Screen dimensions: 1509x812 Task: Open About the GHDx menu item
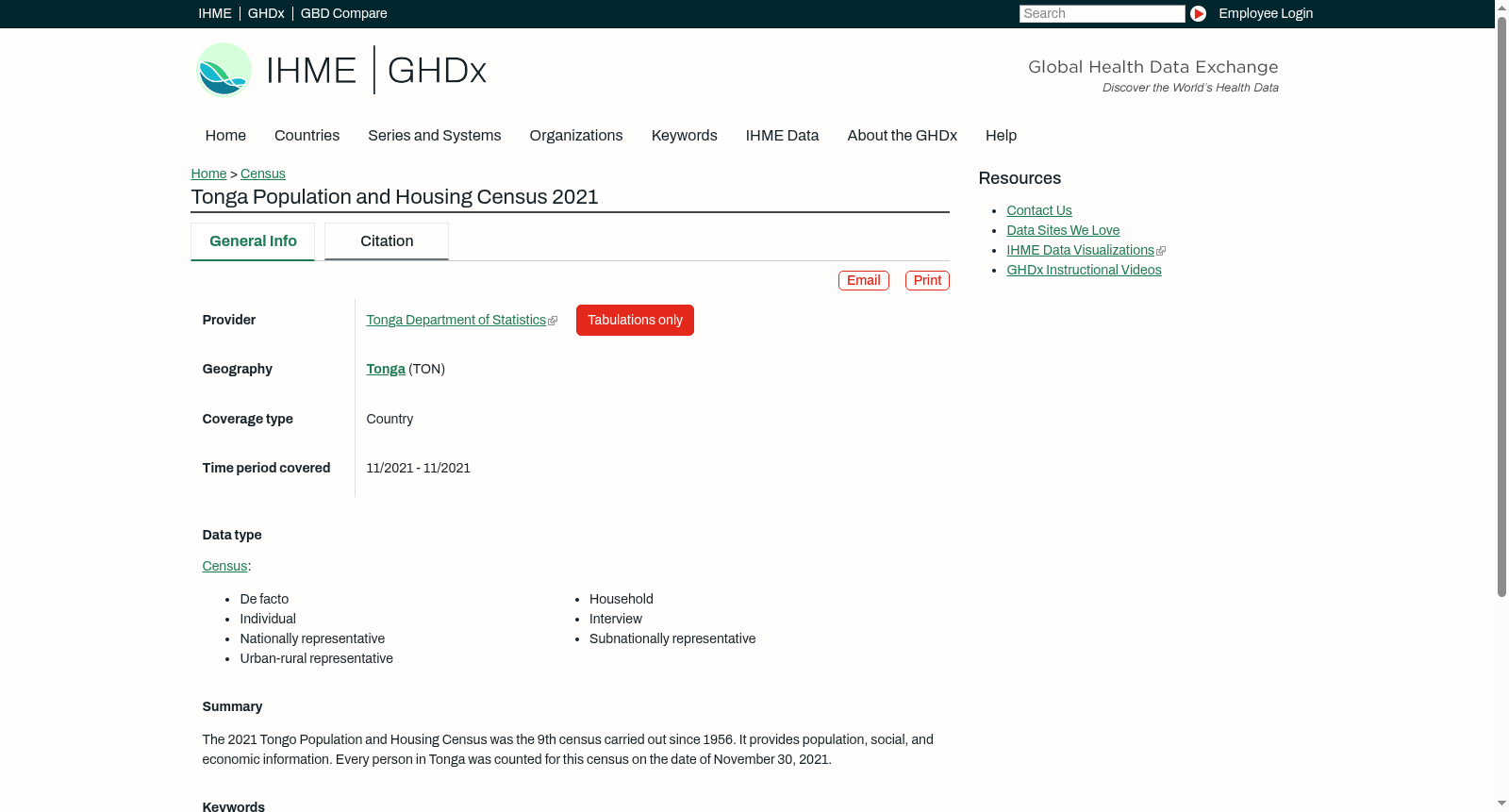tap(902, 136)
